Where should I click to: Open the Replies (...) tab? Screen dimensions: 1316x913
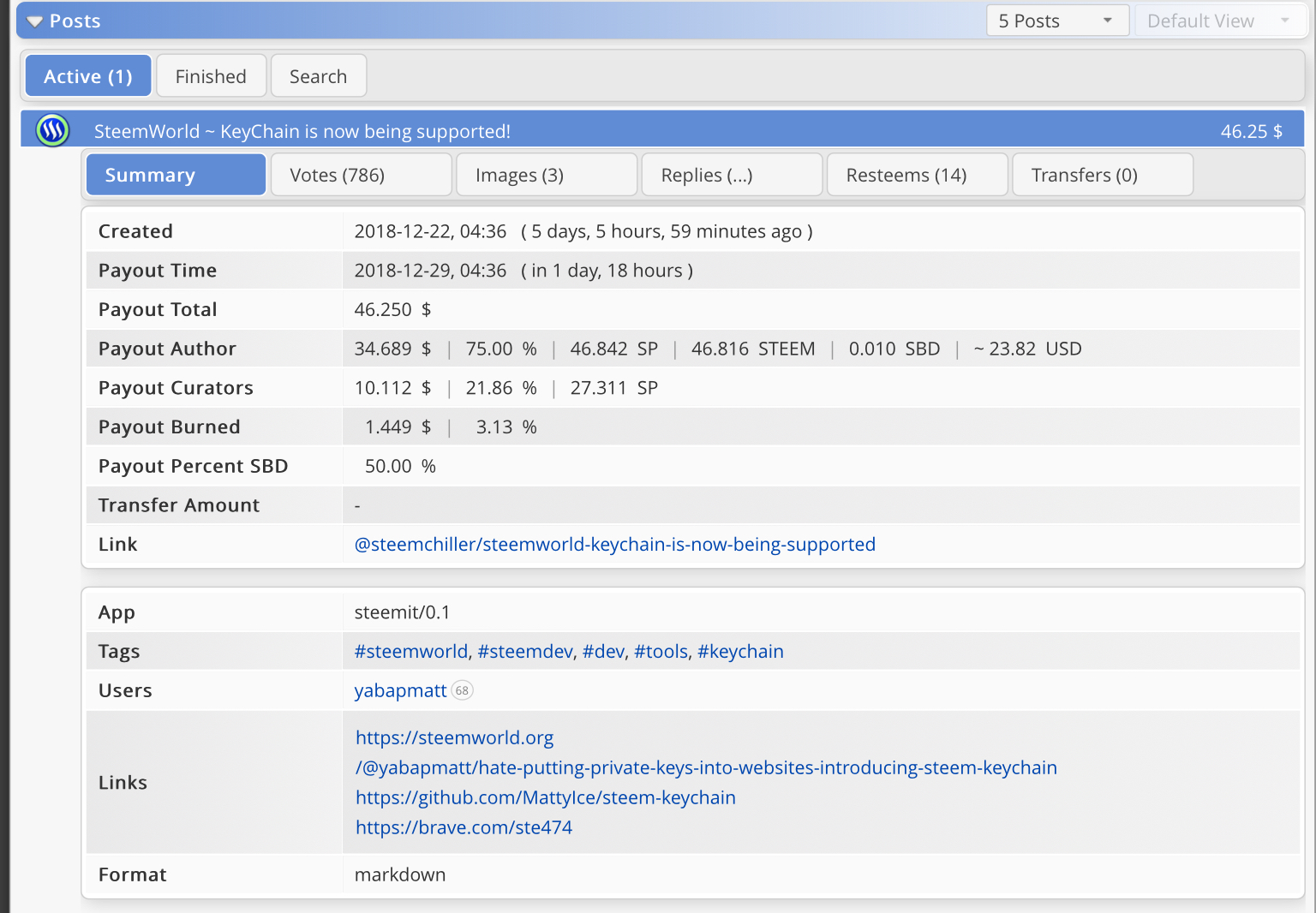732,175
